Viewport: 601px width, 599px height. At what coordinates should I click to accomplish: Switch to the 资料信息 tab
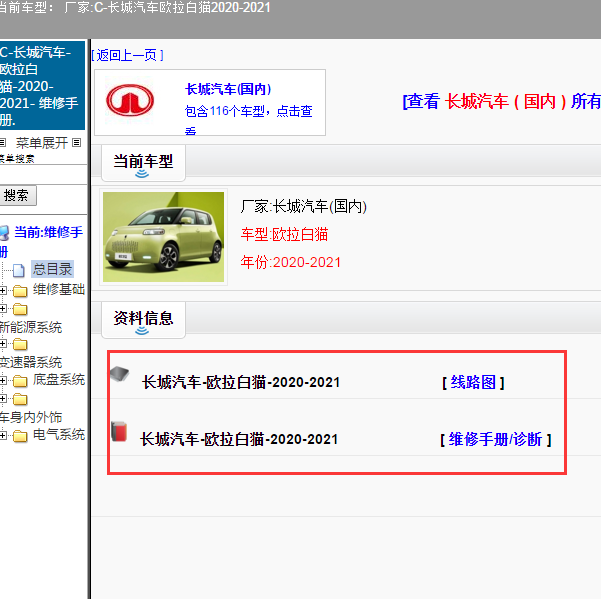(143, 320)
